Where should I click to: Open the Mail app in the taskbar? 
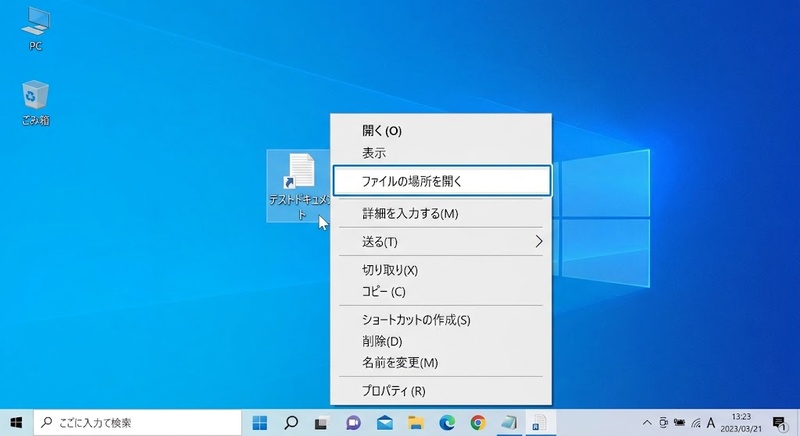point(385,423)
